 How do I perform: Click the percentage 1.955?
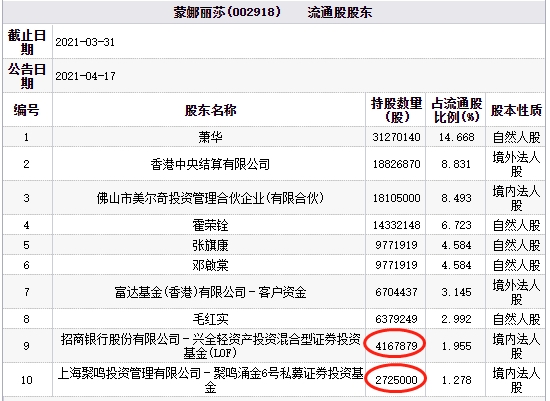tap(456, 346)
